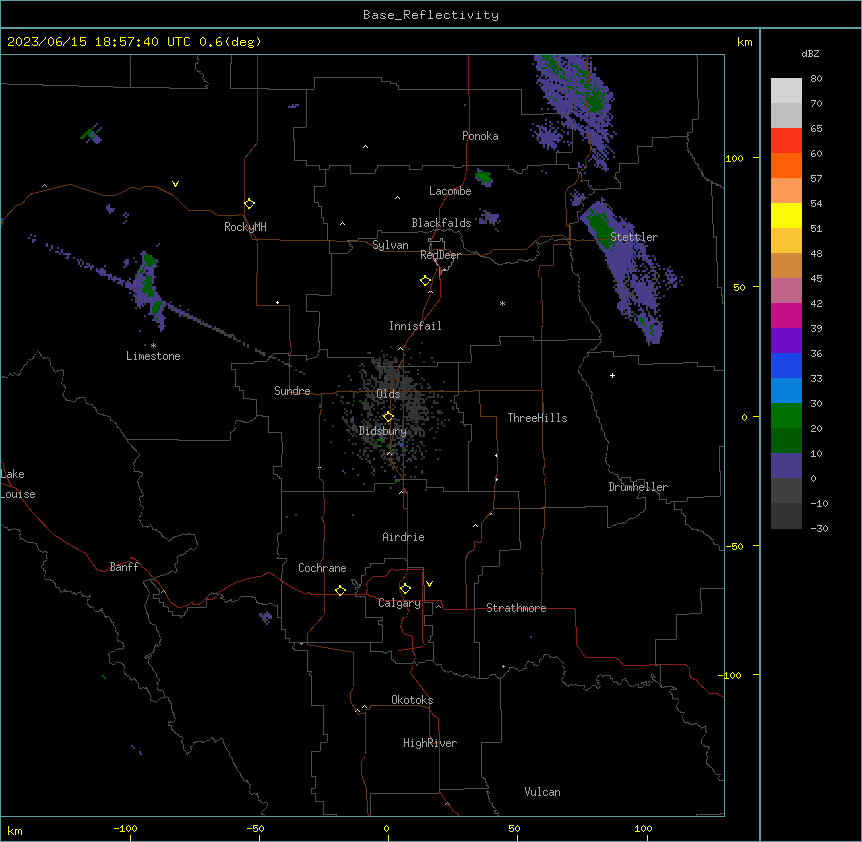Click the asterisk marker above Limestone
The height and width of the screenshot is (842, 862).
point(153,345)
